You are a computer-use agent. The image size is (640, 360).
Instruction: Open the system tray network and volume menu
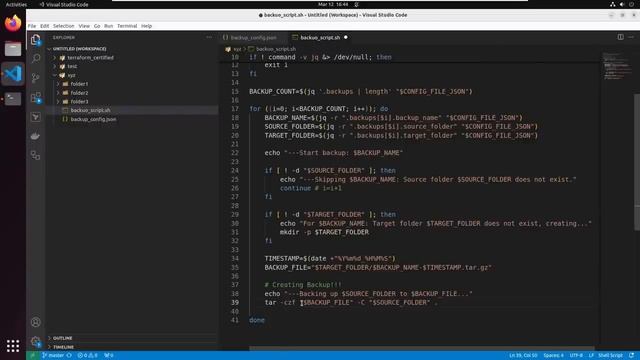622,4
